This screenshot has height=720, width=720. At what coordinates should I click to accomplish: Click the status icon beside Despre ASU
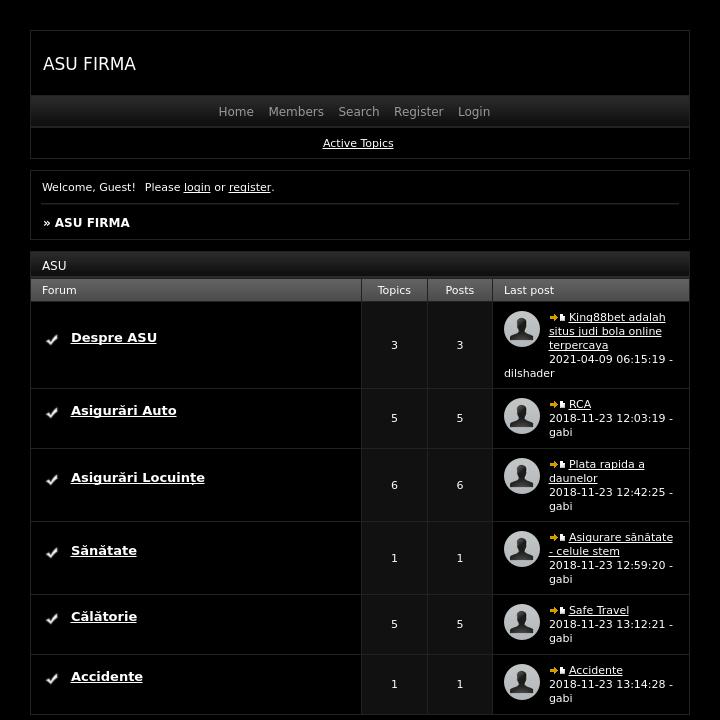52,340
